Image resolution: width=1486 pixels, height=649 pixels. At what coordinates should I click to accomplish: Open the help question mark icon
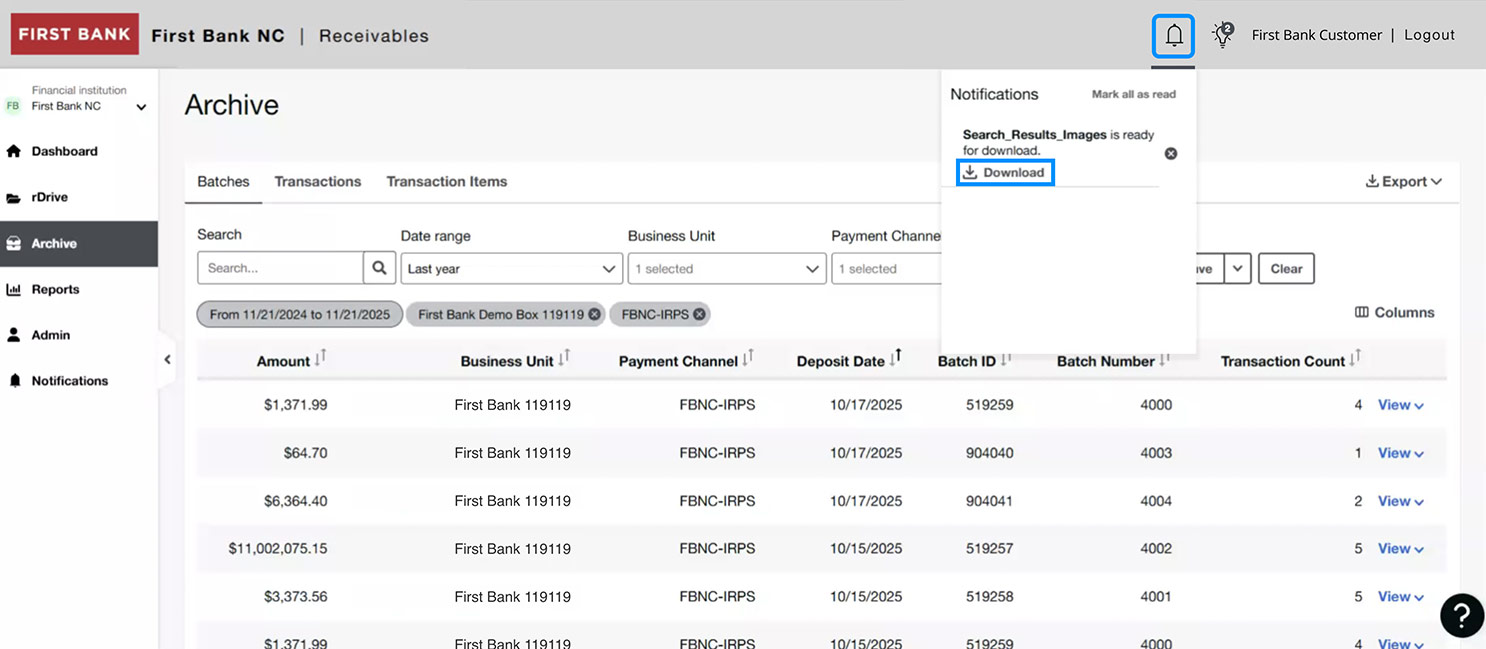tap(1461, 615)
